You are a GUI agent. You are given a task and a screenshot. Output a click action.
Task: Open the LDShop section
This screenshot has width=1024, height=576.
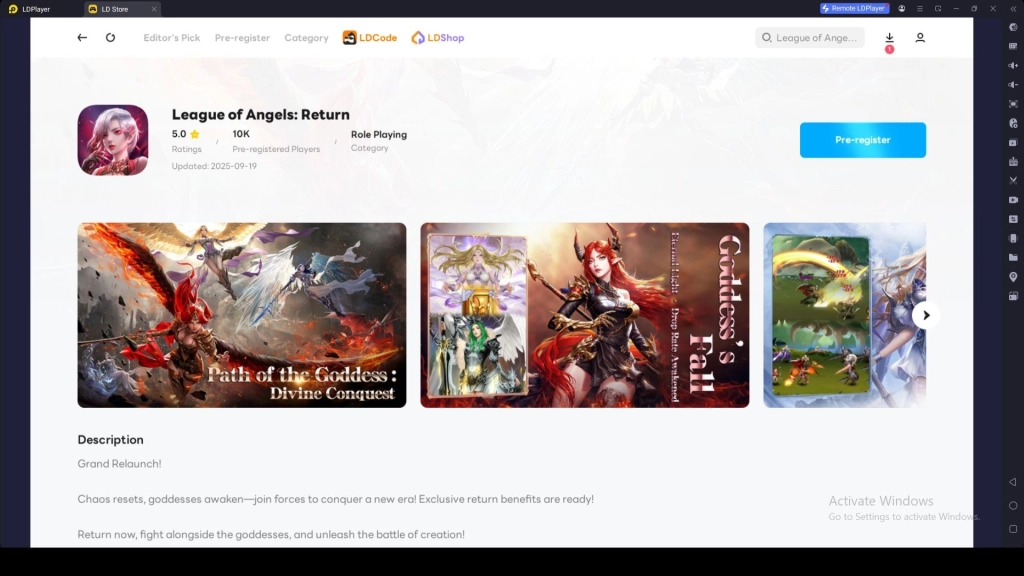coord(438,38)
